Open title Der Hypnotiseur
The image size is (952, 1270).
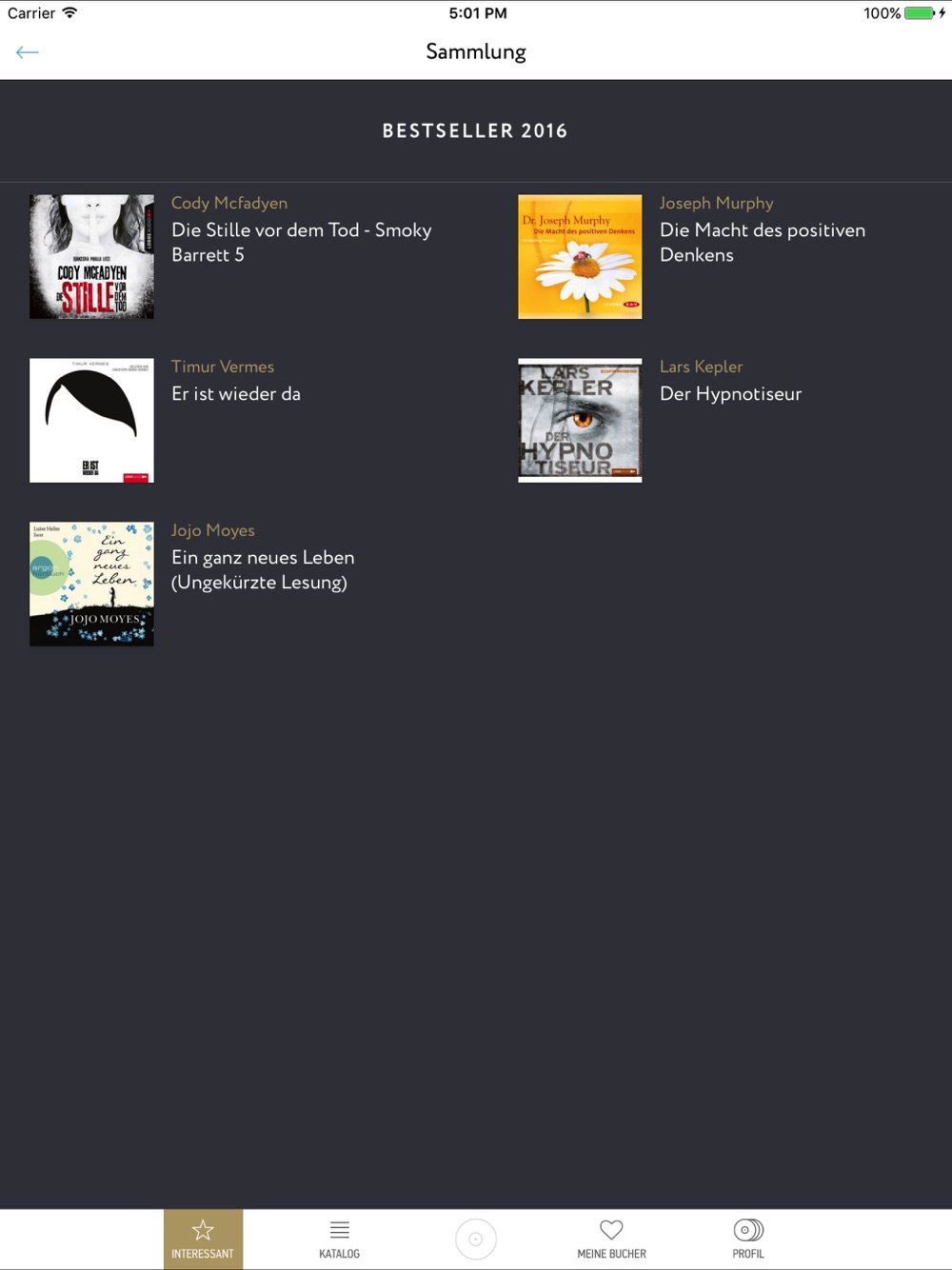point(731,394)
